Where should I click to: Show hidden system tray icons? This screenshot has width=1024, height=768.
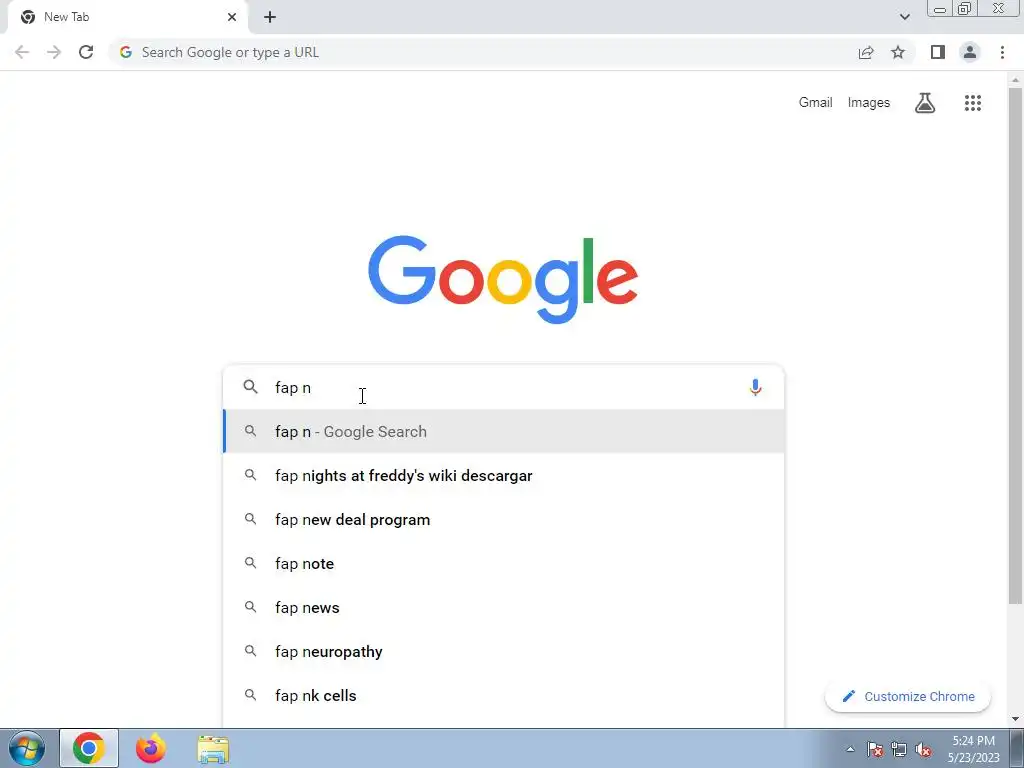pos(850,749)
